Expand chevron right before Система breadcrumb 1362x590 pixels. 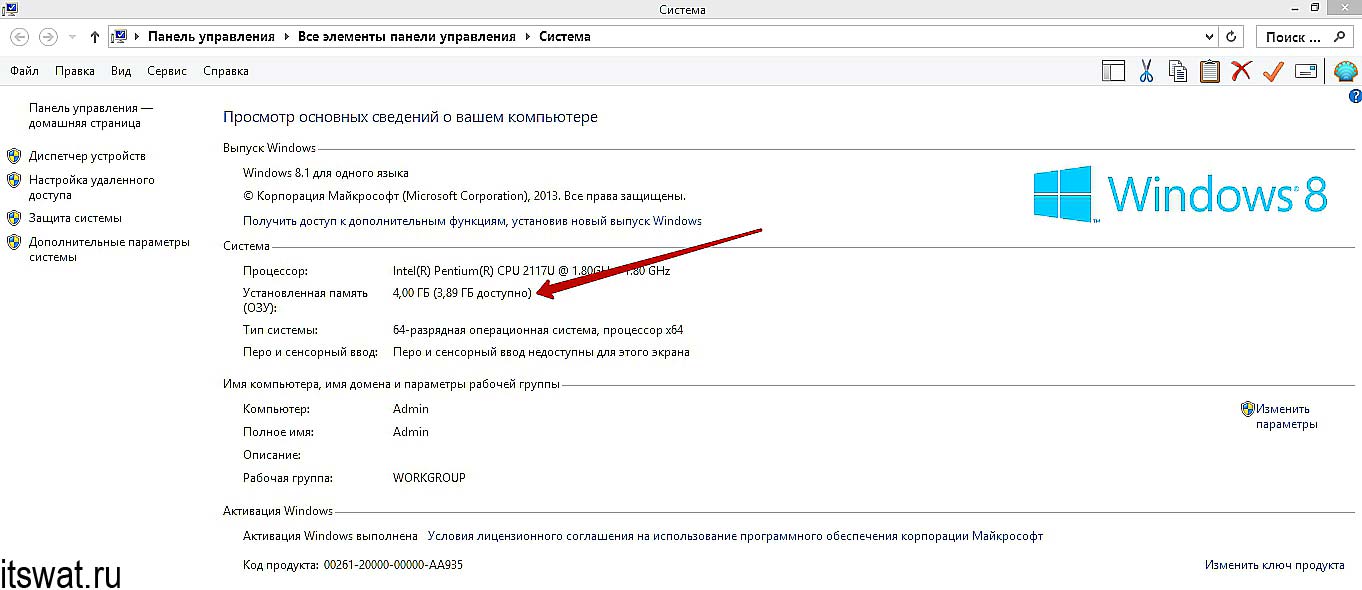point(527,37)
